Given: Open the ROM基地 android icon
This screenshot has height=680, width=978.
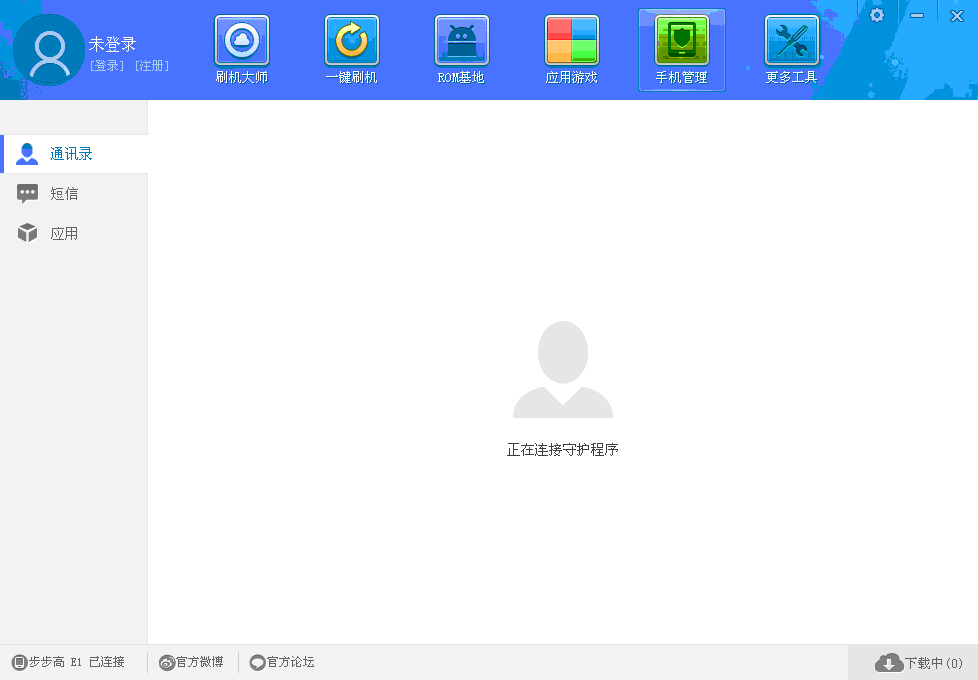Looking at the screenshot, I should click(x=462, y=41).
